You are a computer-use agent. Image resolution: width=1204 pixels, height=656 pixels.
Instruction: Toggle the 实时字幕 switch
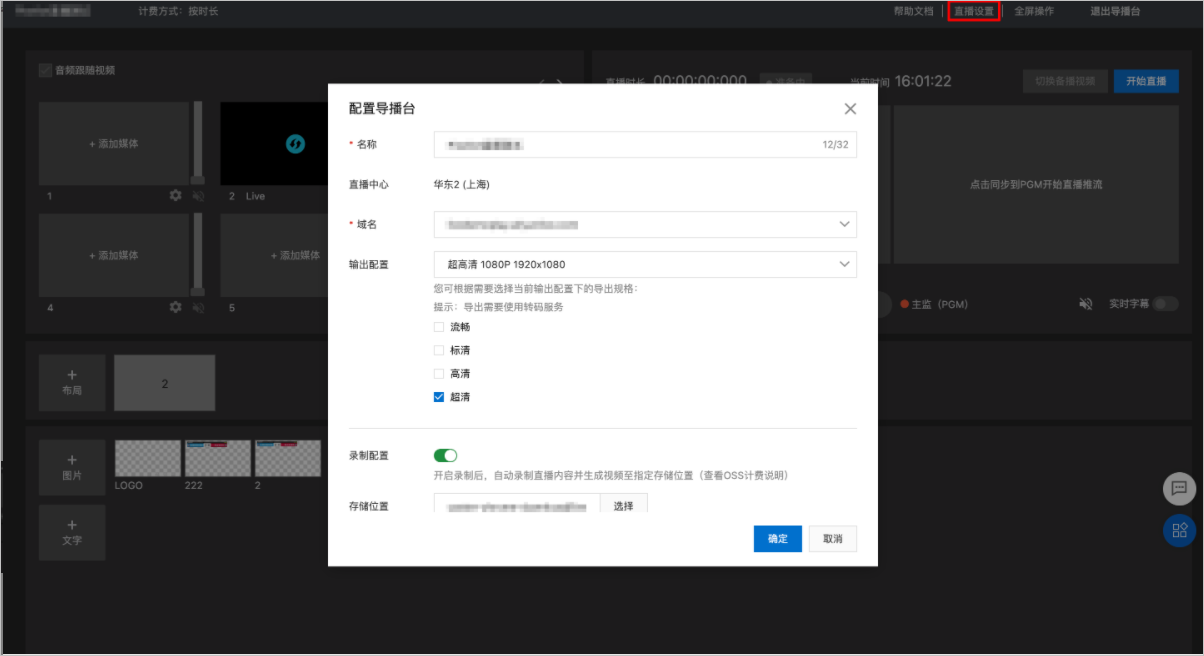point(1166,304)
